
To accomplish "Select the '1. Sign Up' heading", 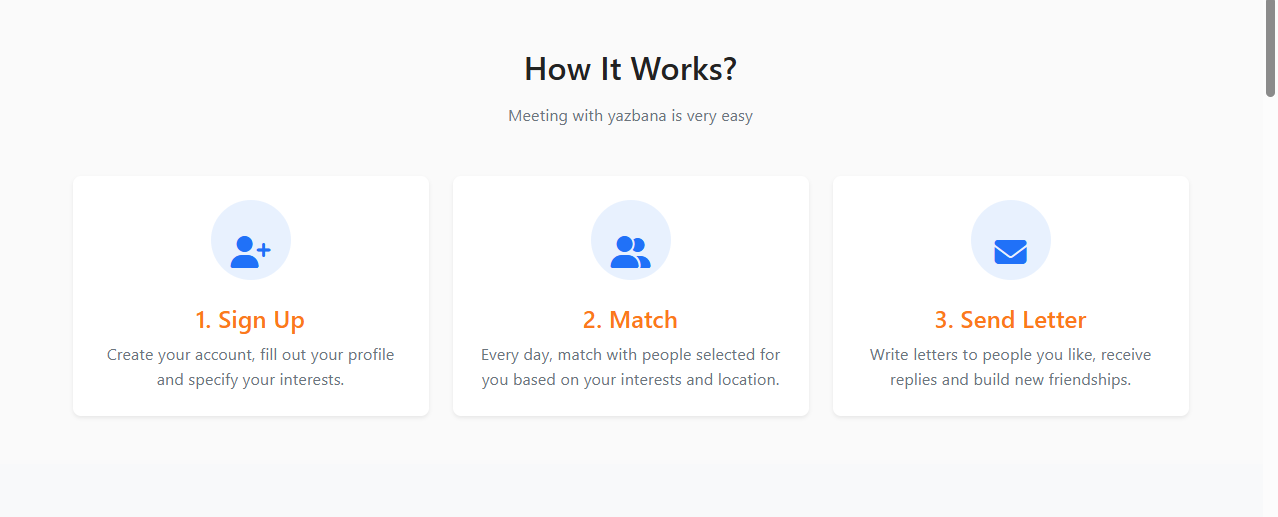I will tap(250, 320).
